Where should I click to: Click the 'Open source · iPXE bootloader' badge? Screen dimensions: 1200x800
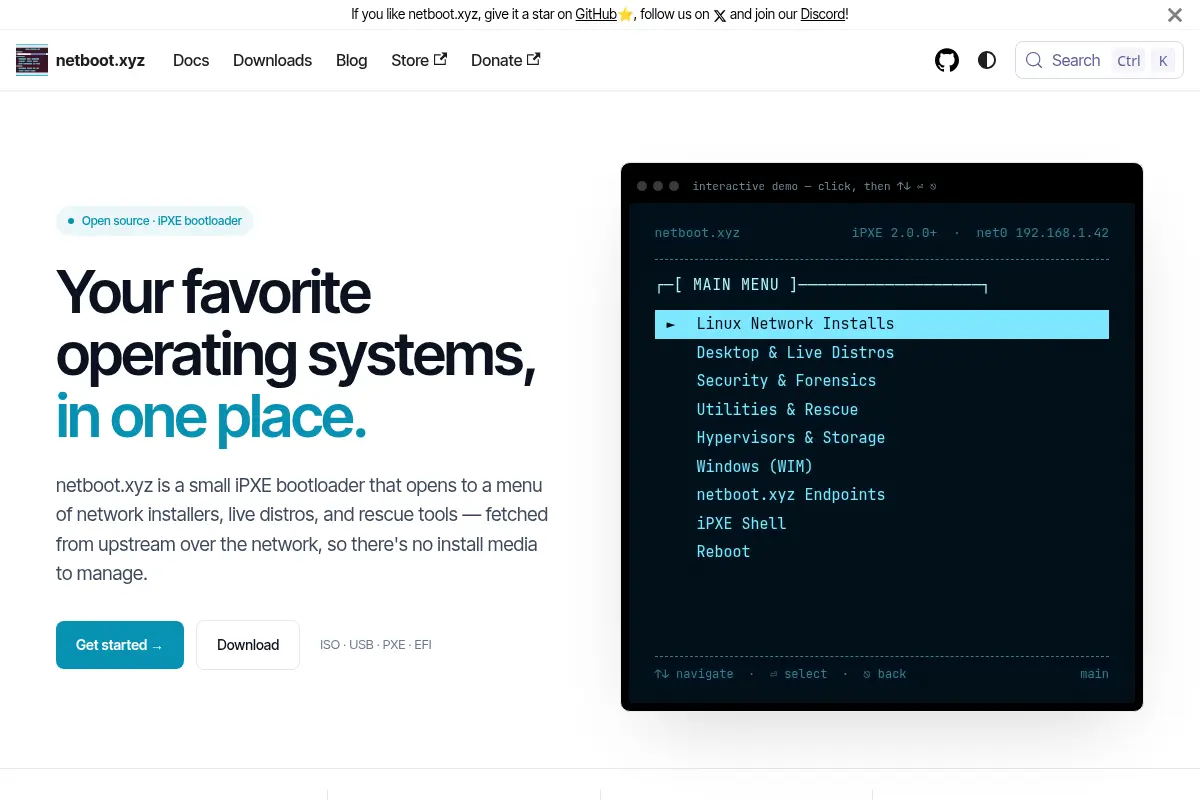point(155,221)
